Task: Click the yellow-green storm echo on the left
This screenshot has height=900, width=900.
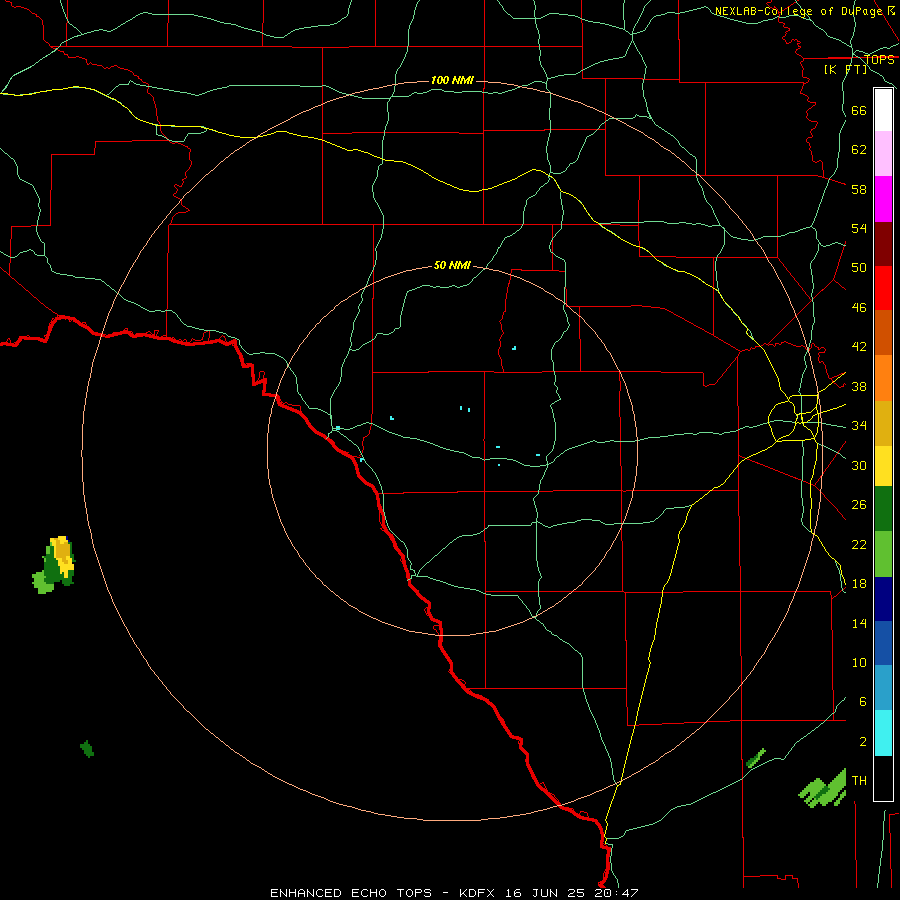Action: click(x=54, y=565)
